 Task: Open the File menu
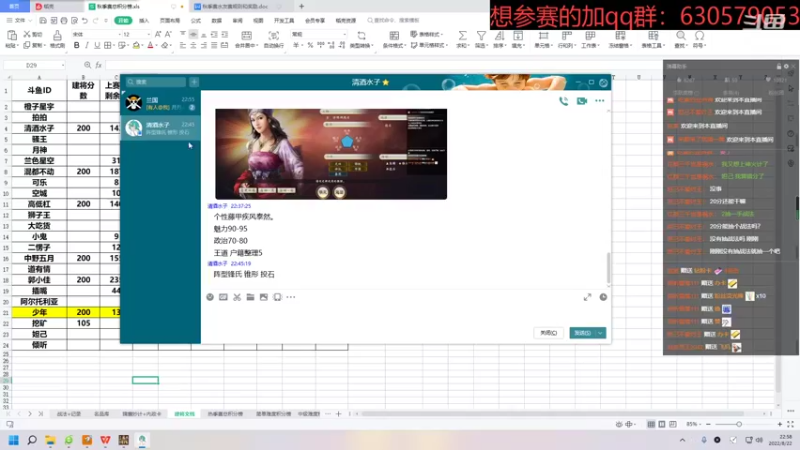point(19,20)
